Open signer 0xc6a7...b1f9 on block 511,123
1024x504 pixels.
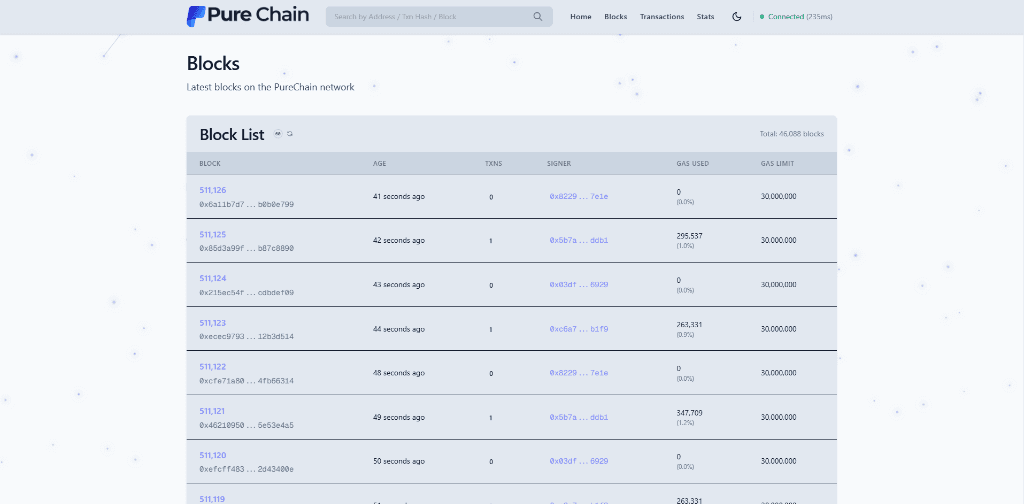point(579,329)
